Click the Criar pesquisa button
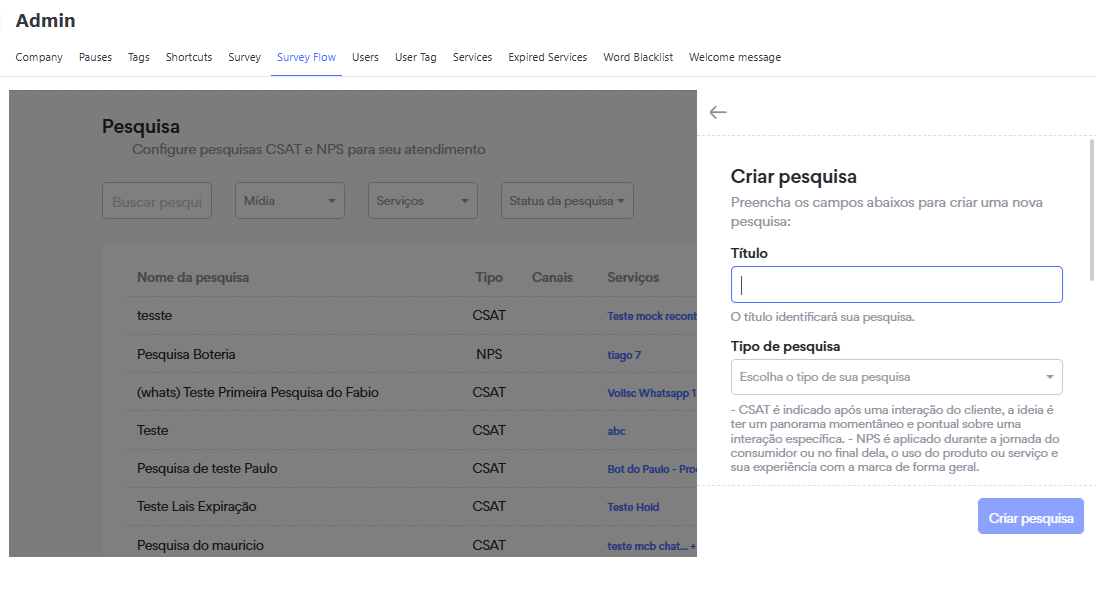The image size is (1096, 595). (1031, 516)
